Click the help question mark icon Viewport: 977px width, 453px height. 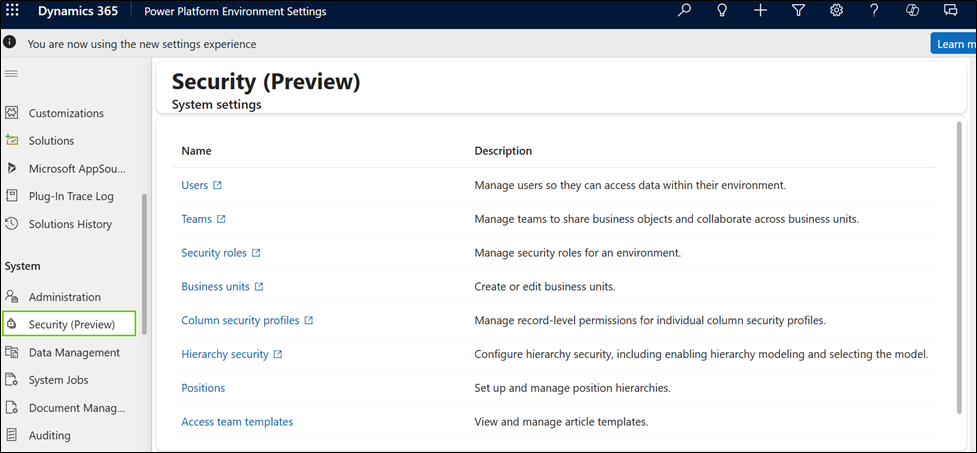point(874,11)
